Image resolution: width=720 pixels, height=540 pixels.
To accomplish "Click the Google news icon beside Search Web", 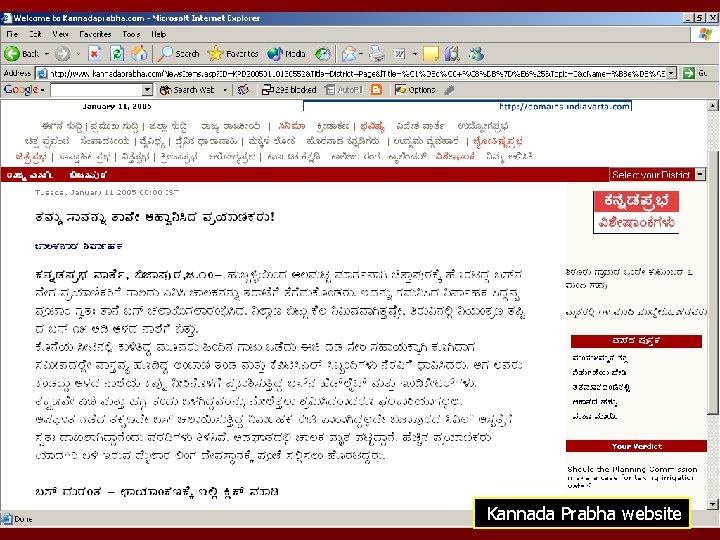I will pyautogui.click(x=243, y=90).
